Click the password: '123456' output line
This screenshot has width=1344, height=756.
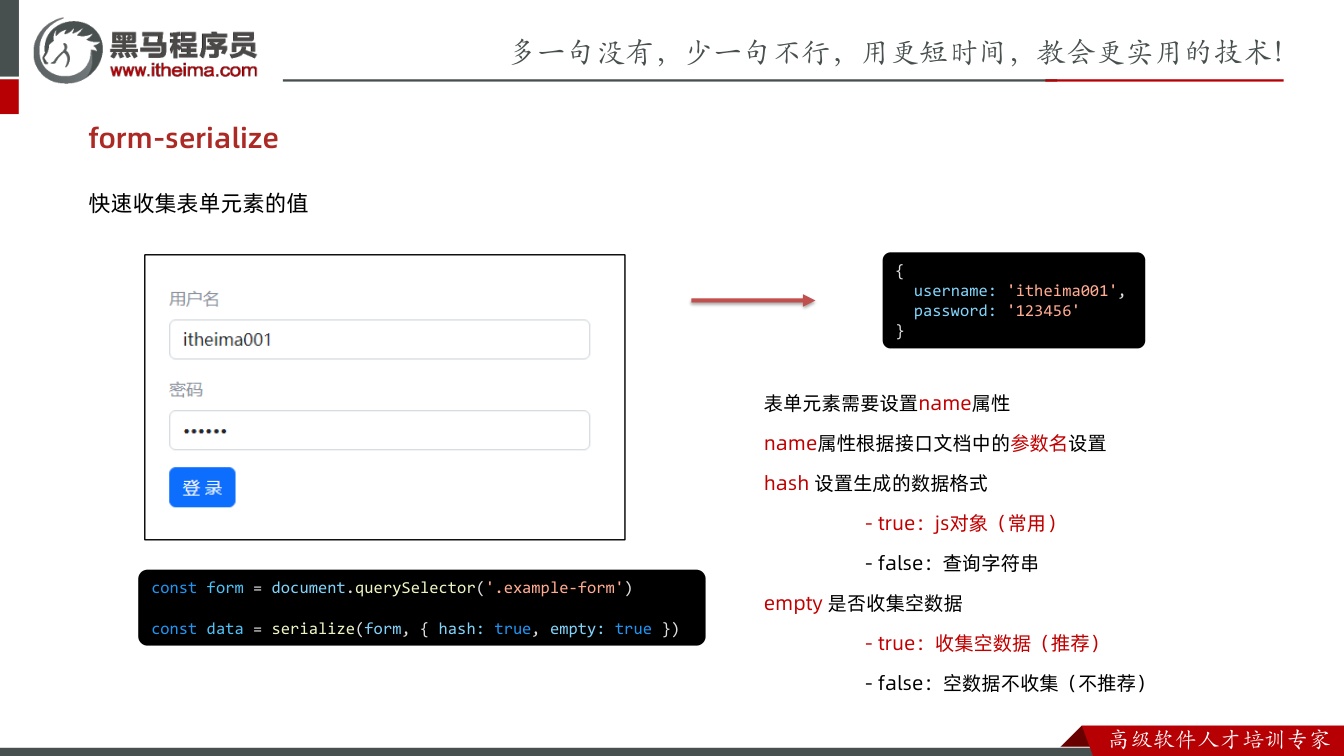point(997,311)
